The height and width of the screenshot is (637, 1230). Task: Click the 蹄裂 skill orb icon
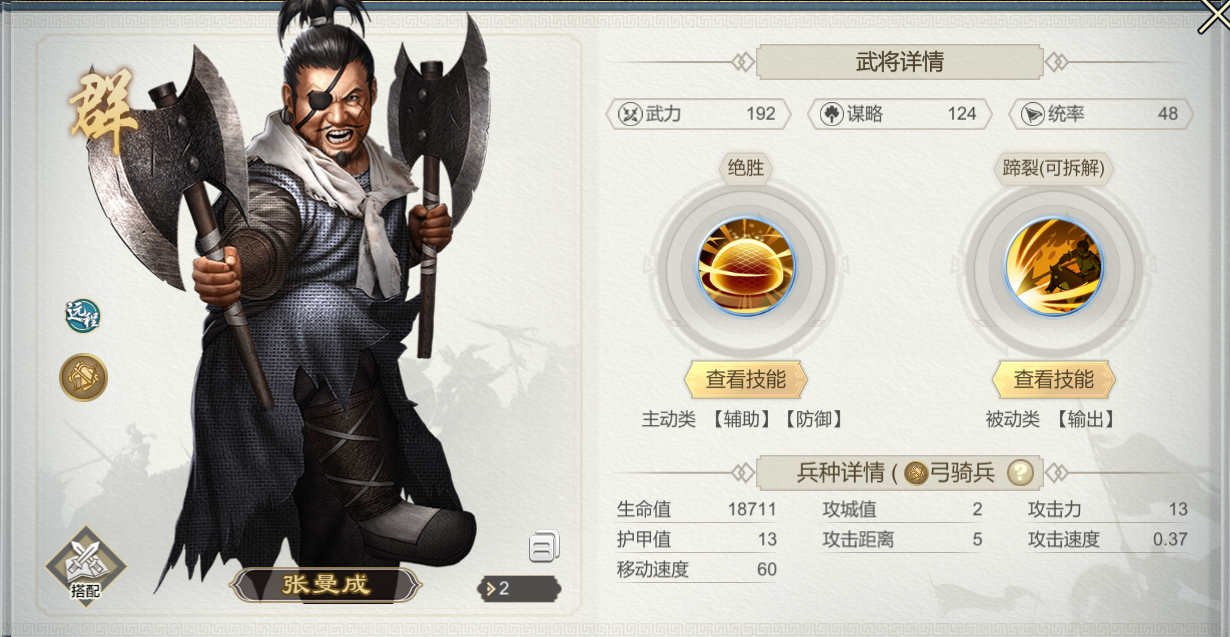point(1054,266)
